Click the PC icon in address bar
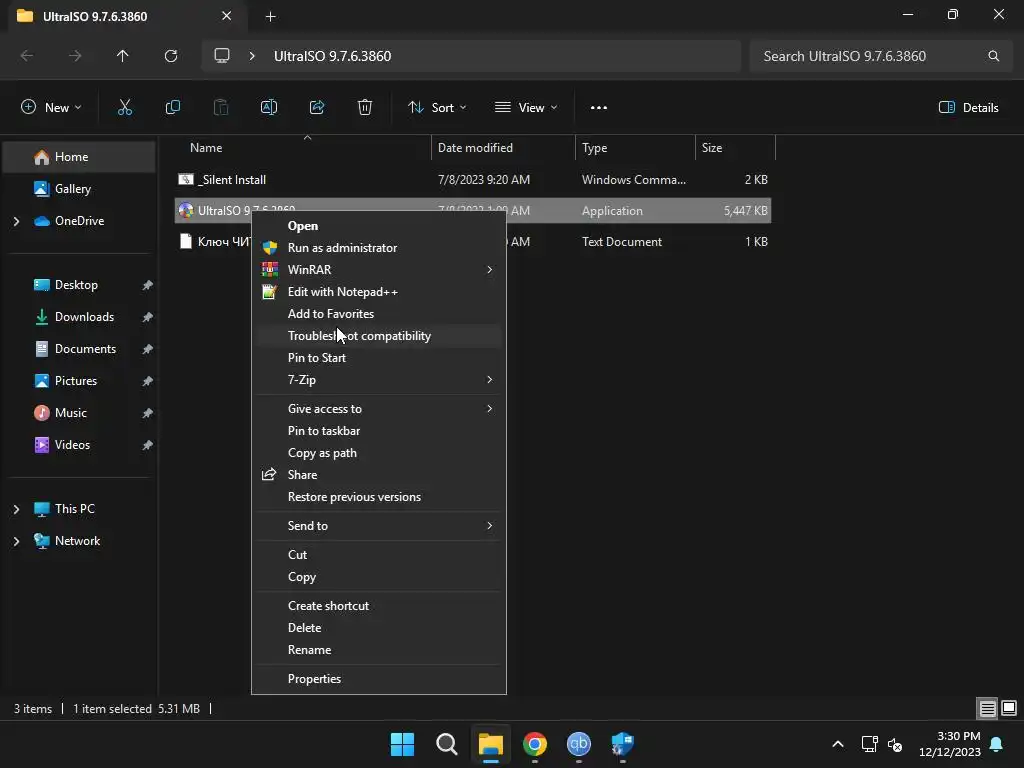Image resolution: width=1024 pixels, height=768 pixels. (222, 56)
